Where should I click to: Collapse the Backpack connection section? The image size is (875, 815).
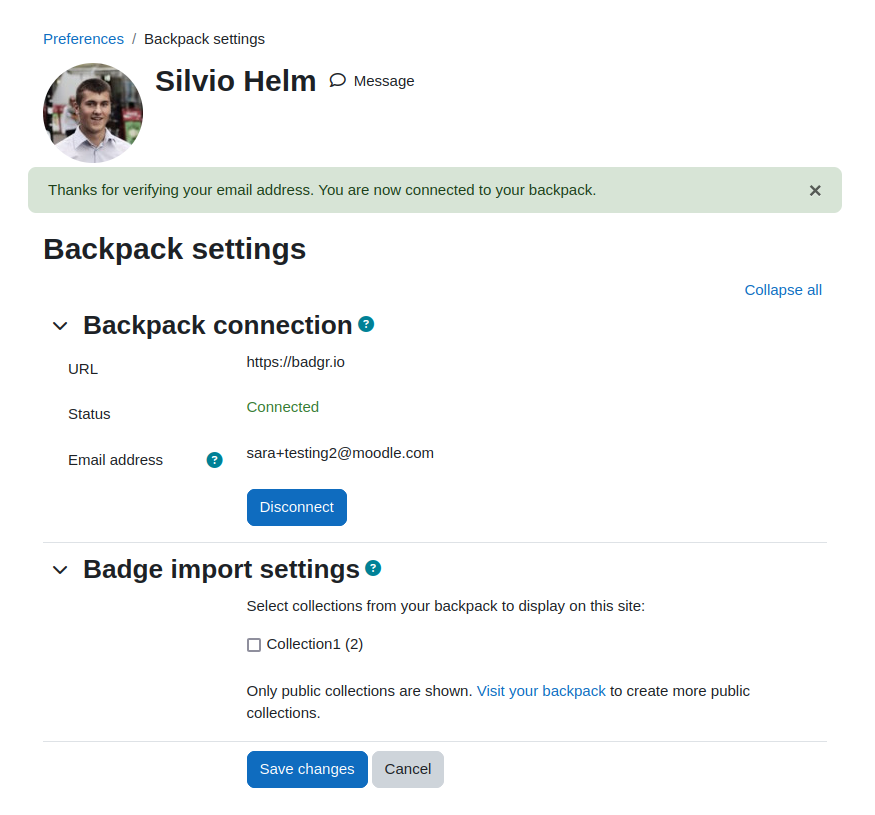[x=60, y=325]
